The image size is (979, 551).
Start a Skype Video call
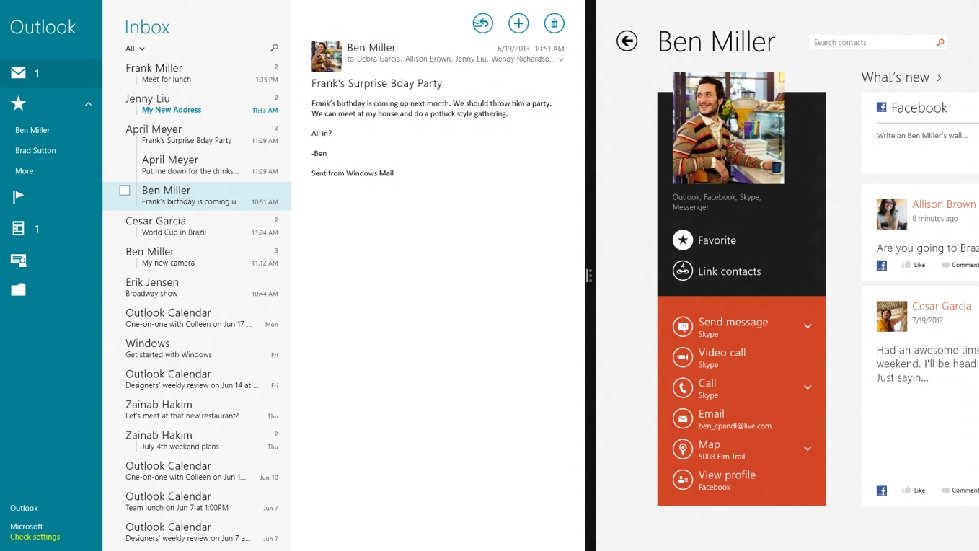coord(682,357)
